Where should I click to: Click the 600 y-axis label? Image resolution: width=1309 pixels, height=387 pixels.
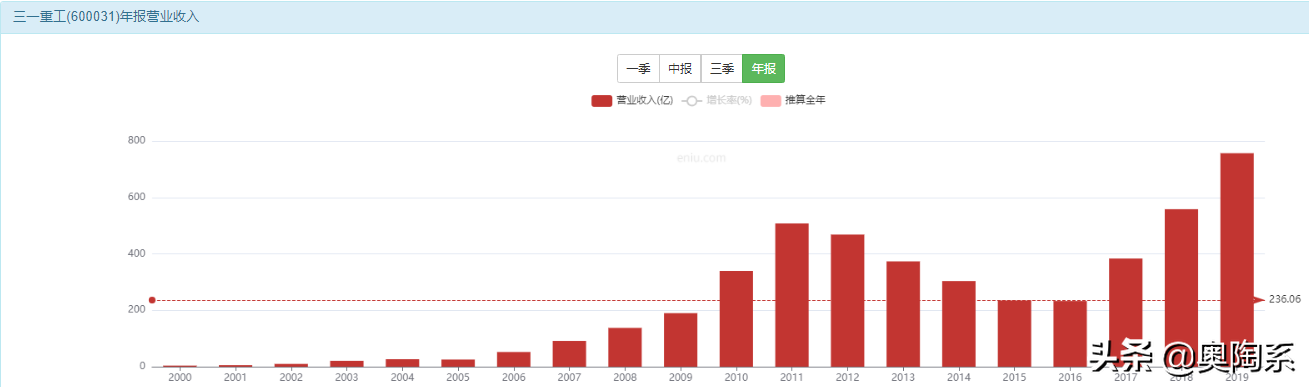137,197
